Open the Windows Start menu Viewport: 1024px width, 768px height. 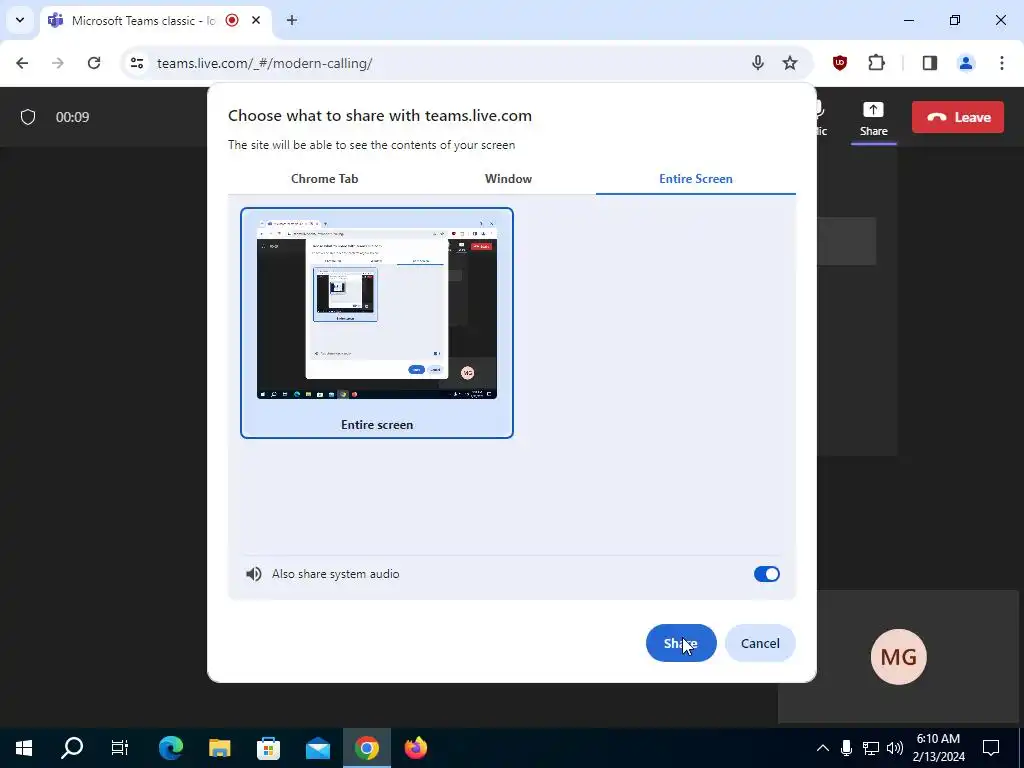pos(24,748)
